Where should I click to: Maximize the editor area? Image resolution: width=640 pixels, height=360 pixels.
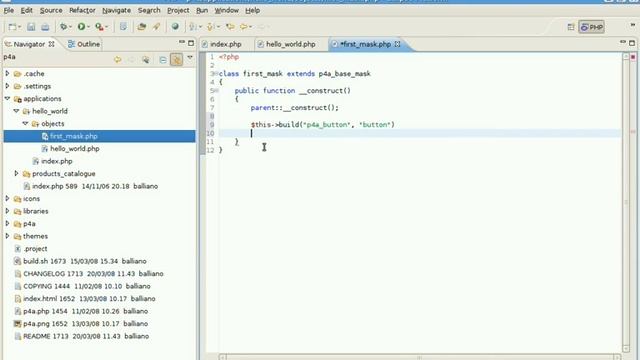[632, 43]
